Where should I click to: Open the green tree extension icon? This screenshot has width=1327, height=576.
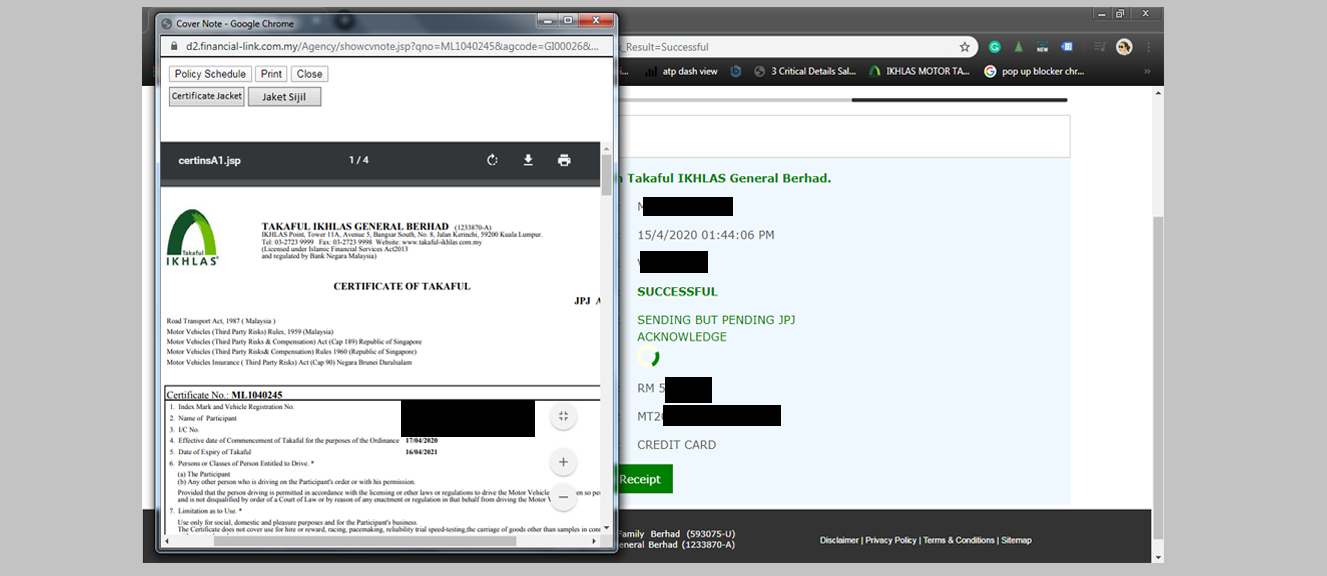point(1019,47)
